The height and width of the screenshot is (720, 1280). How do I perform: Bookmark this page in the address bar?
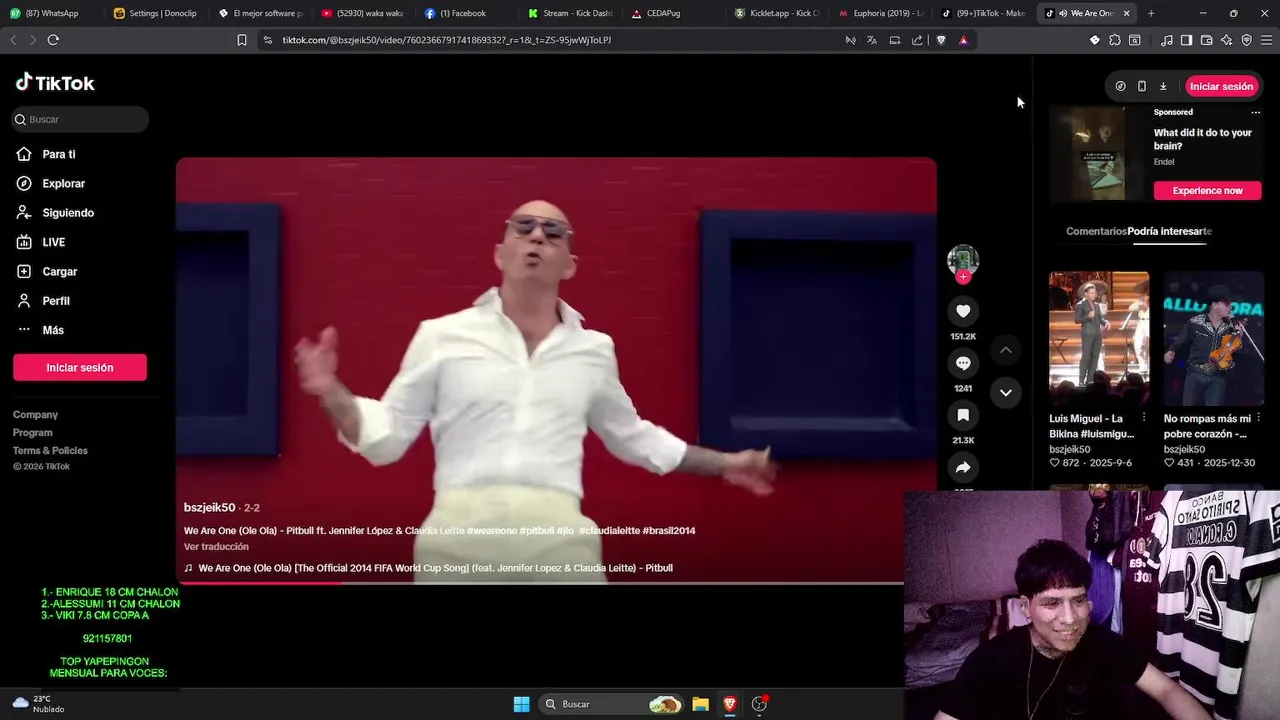click(241, 40)
